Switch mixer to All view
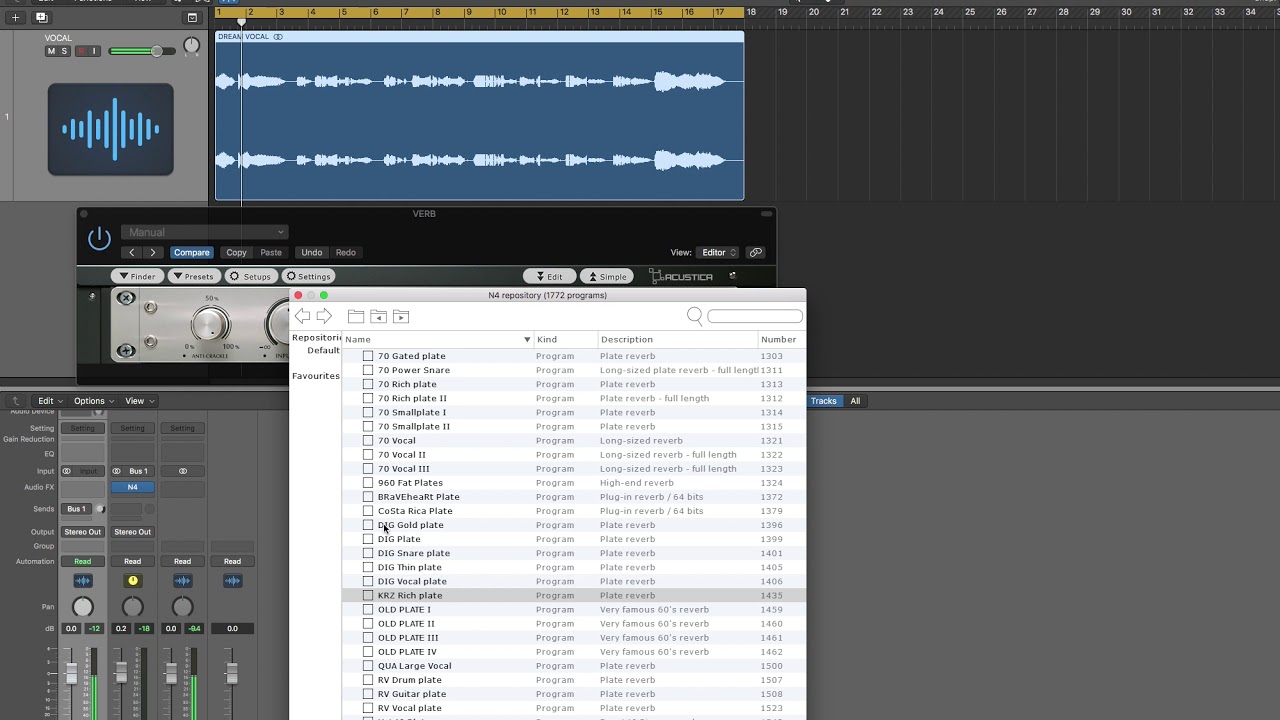This screenshot has height=720, width=1280. click(855, 401)
